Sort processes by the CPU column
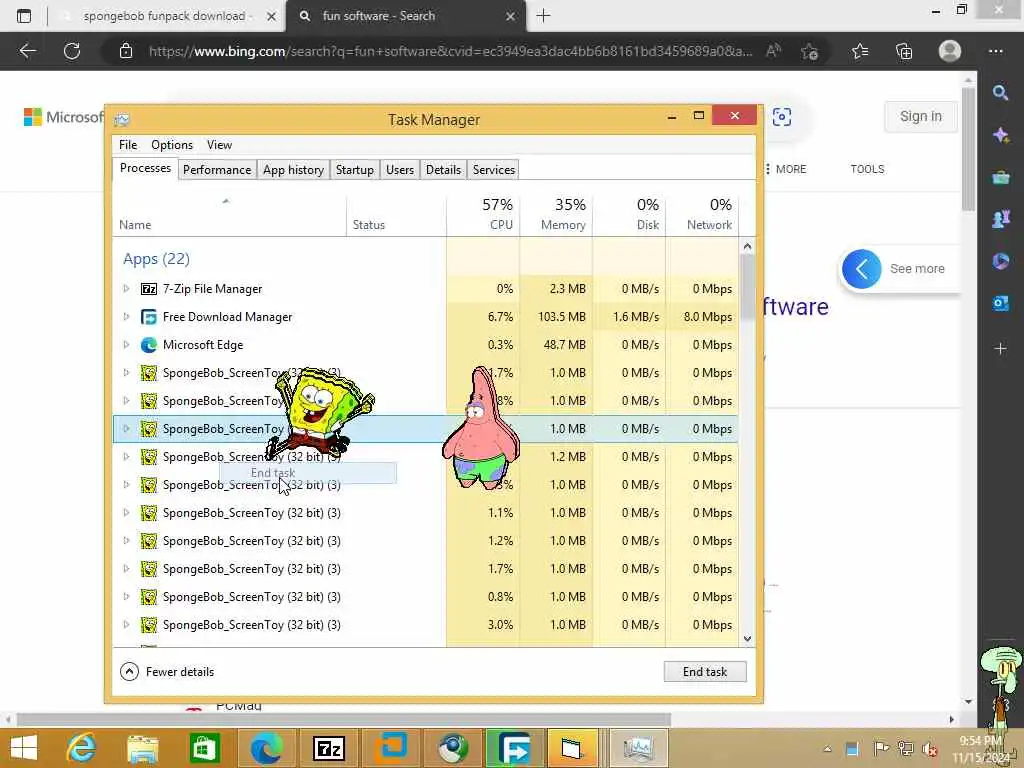The image size is (1024, 768). 483,215
